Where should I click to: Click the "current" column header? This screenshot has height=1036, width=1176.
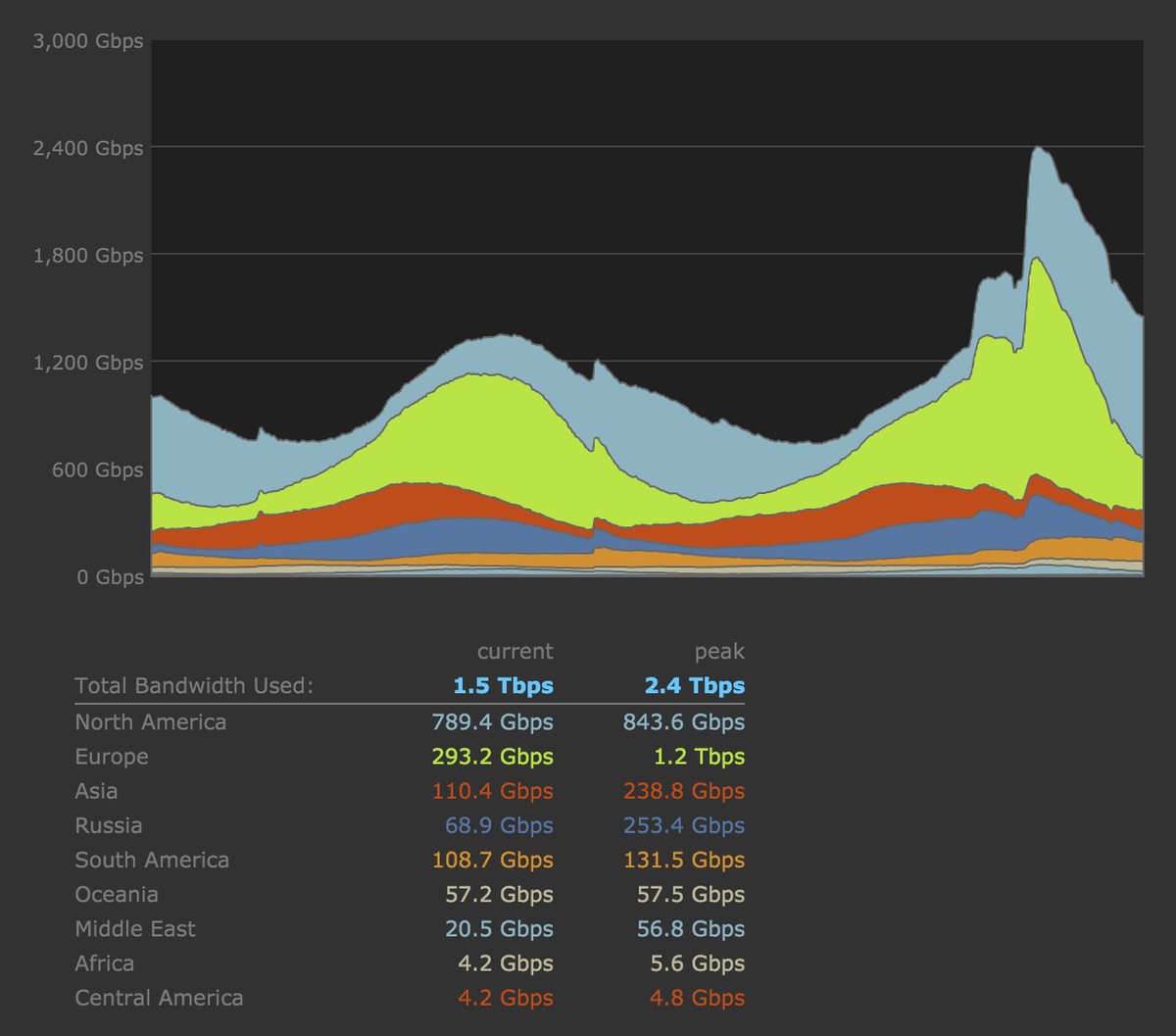(514, 652)
